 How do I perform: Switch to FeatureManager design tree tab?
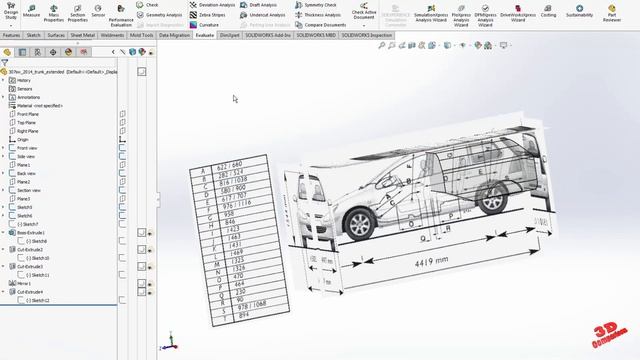[7, 52]
